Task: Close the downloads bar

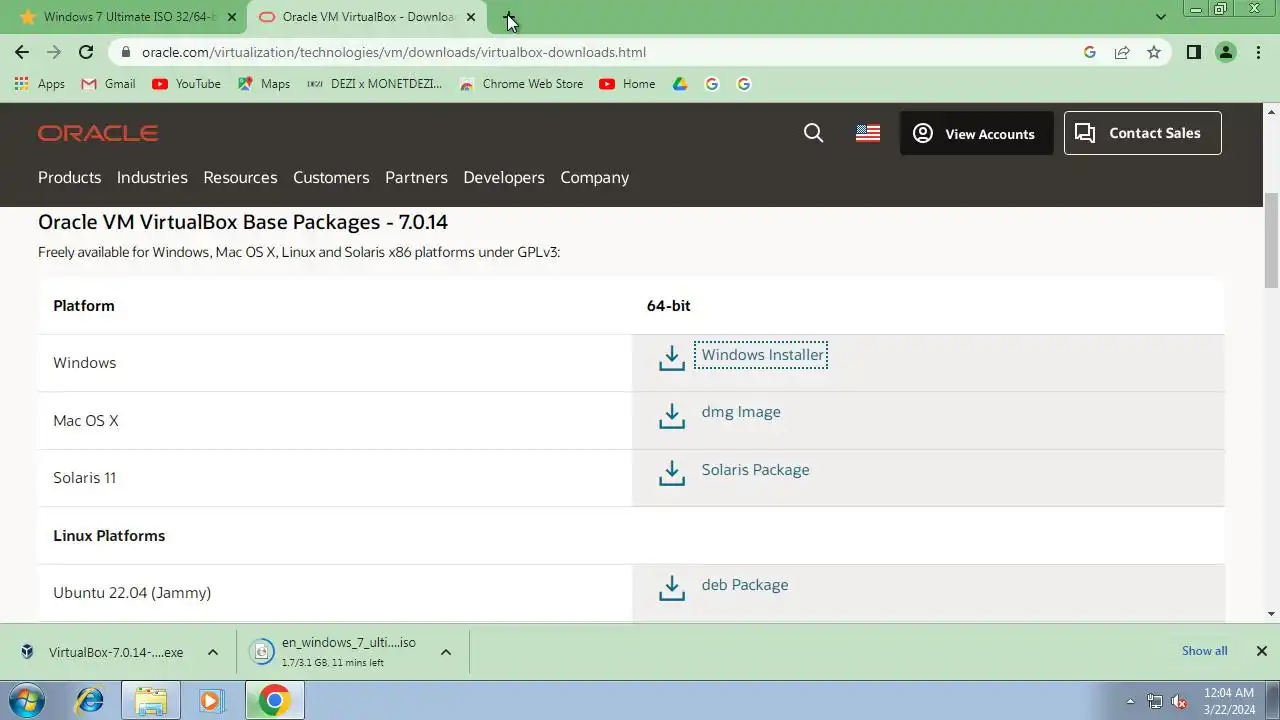Action: pyautogui.click(x=1262, y=651)
